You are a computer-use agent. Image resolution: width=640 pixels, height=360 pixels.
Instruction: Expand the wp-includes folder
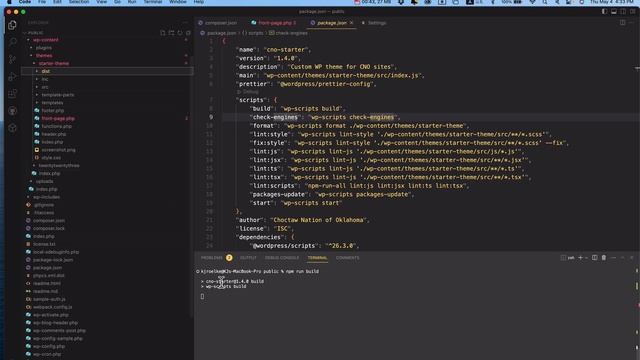pos(47,197)
